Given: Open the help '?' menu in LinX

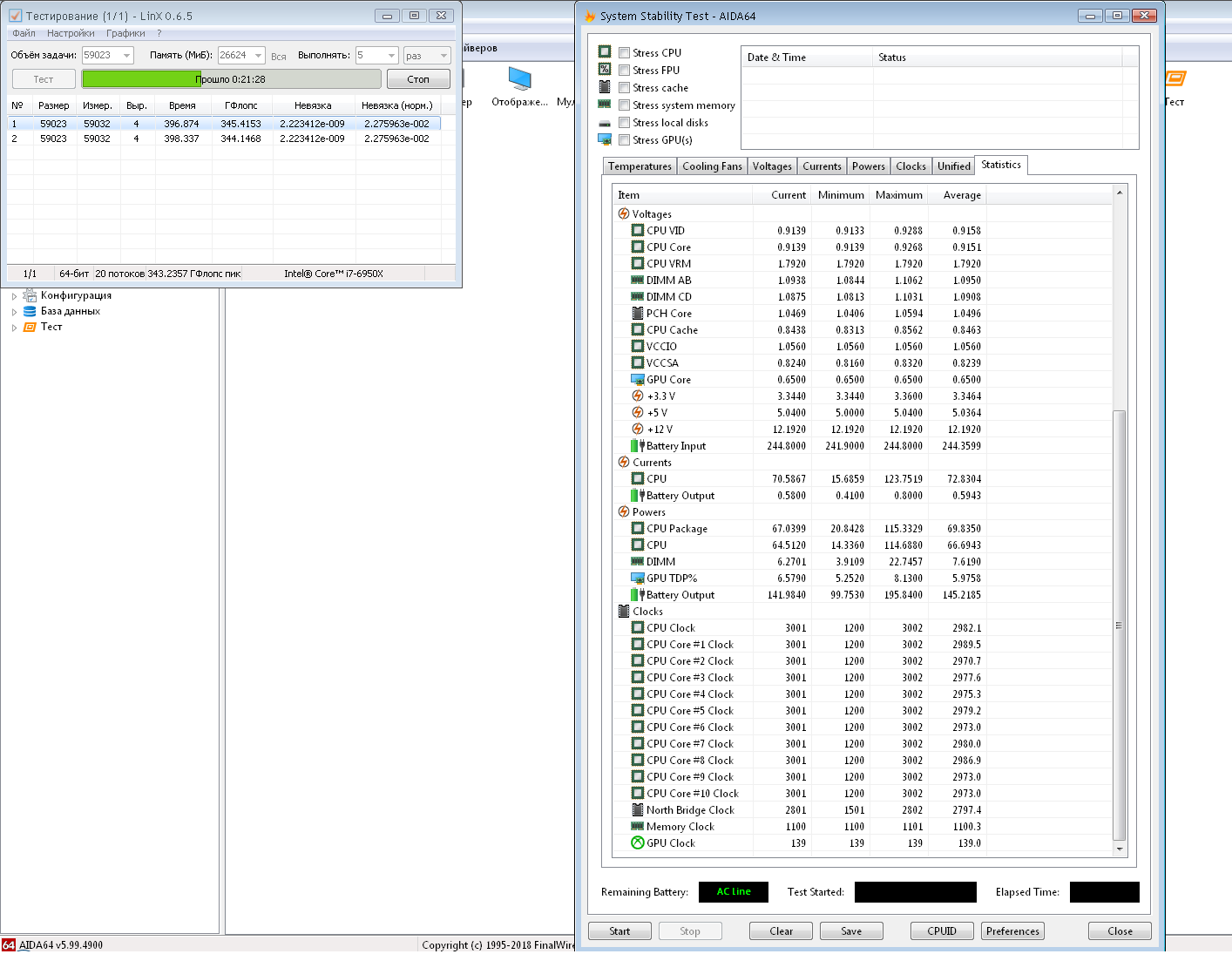Looking at the screenshot, I should pos(159,33).
